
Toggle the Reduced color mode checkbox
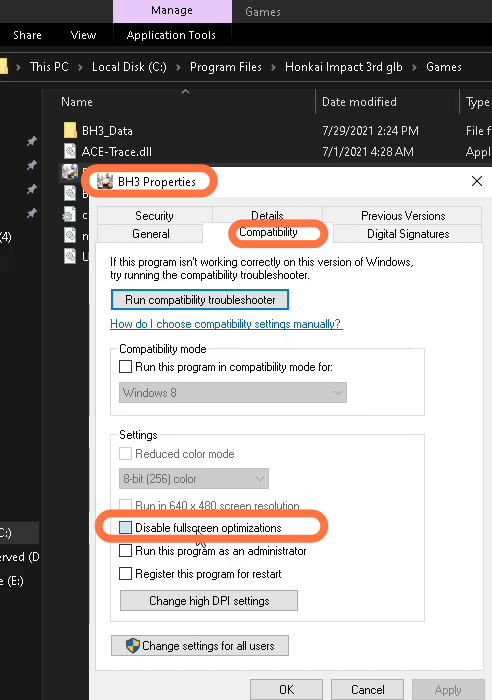pos(125,454)
